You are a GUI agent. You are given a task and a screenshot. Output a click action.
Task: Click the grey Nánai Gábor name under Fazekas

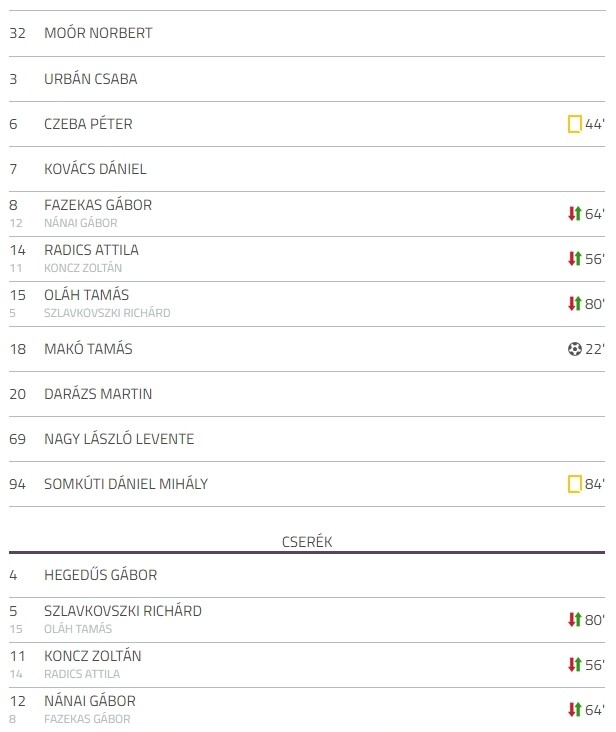[x=81, y=223]
